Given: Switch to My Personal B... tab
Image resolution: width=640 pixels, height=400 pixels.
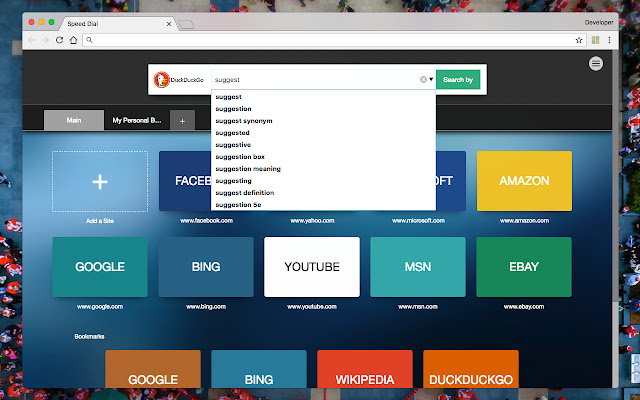Looking at the screenshot, I should (x=137, y=120).
